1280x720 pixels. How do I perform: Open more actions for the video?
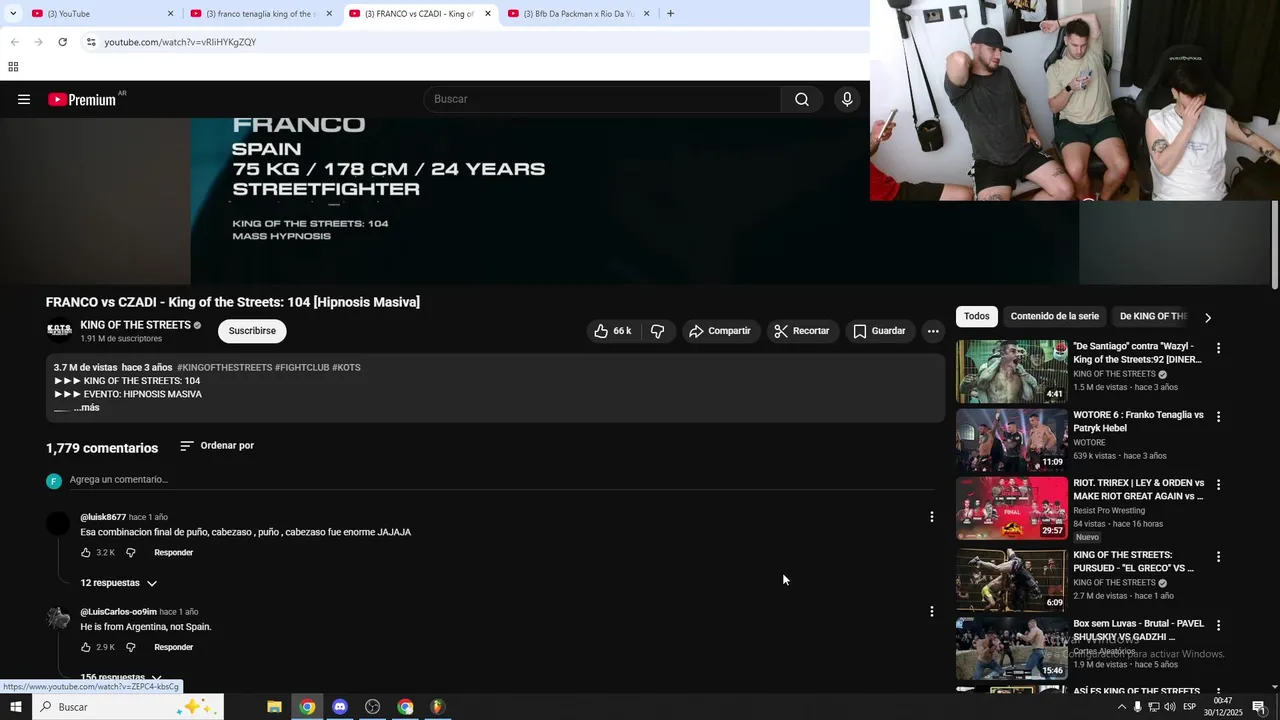933,331
